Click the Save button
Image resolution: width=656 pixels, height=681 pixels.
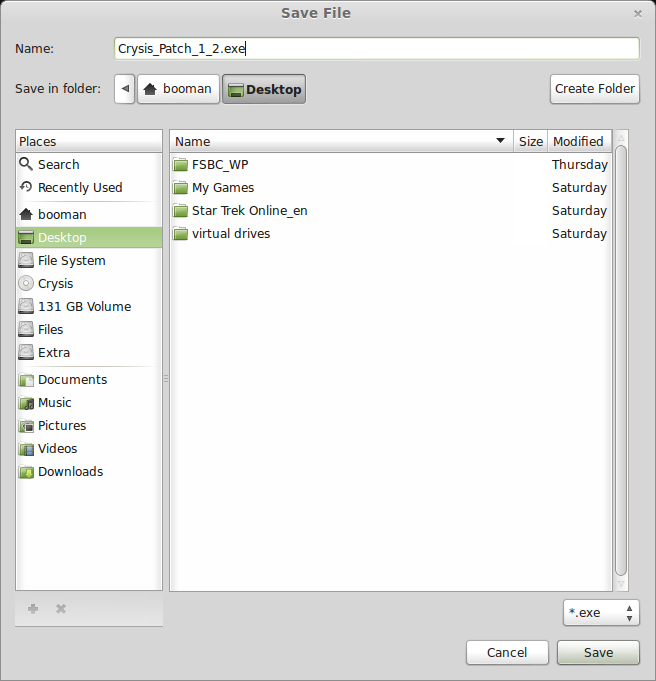598,652
